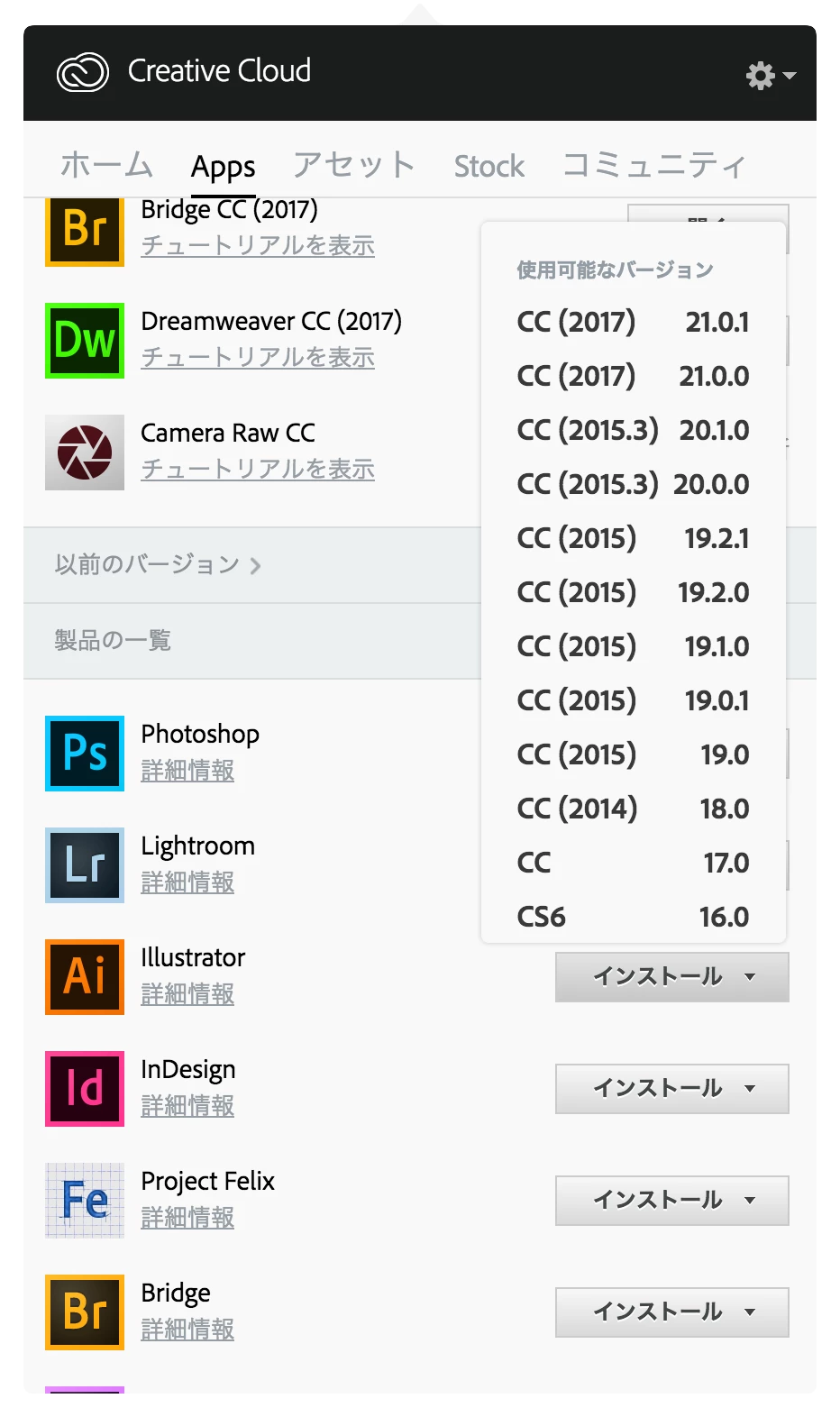Screen dimensions: 840x1417
Task: Open InDesign install dropdown arrow
Action: tap(750, 1089)
